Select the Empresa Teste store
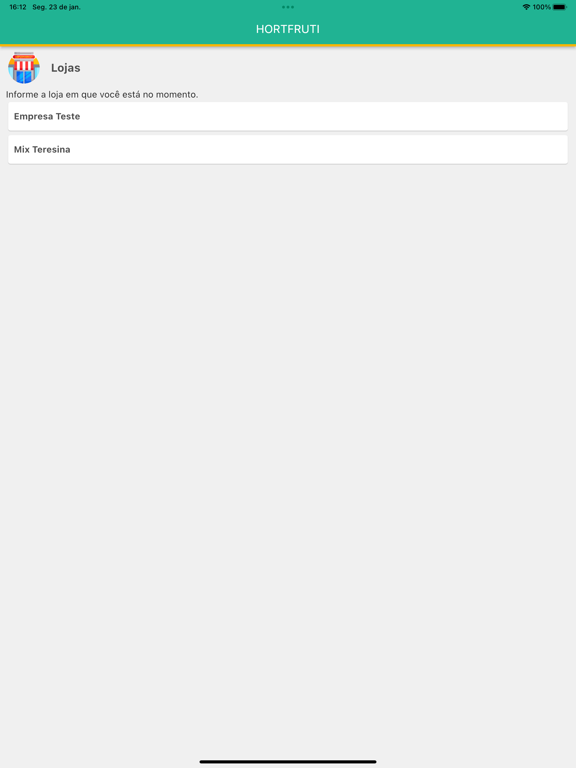This screenshot has width=576, height=768. (x=288, y=117)
